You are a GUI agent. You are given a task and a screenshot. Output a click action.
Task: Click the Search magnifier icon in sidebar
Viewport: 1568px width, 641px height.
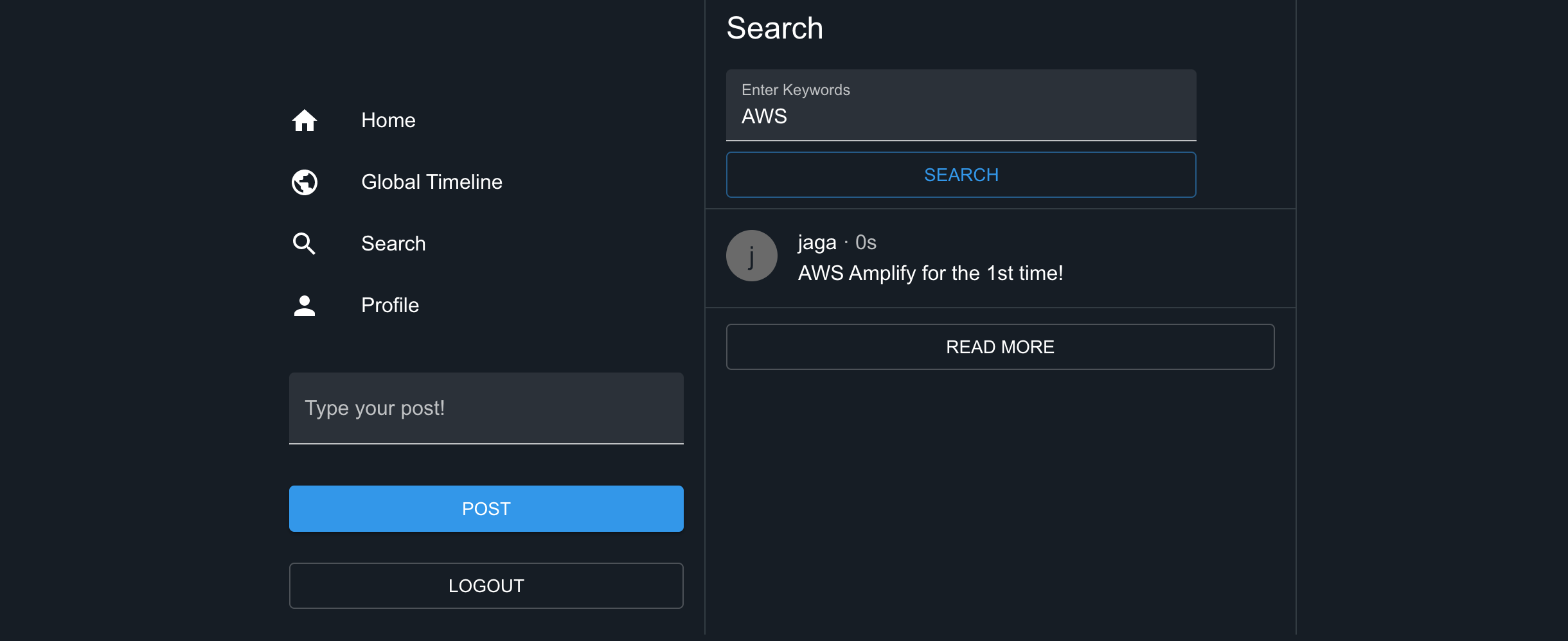(304, 244)
